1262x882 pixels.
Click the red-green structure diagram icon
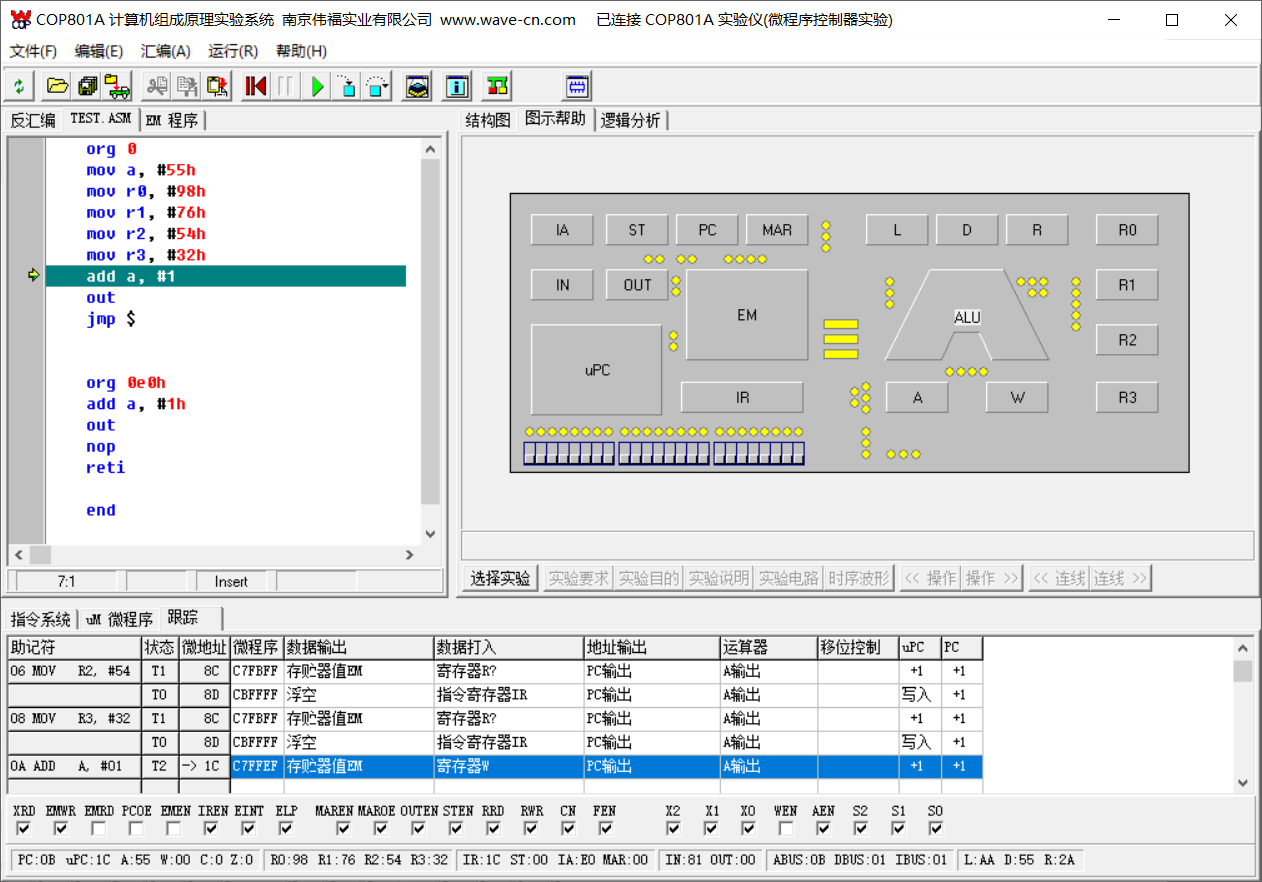coord(497,86)
